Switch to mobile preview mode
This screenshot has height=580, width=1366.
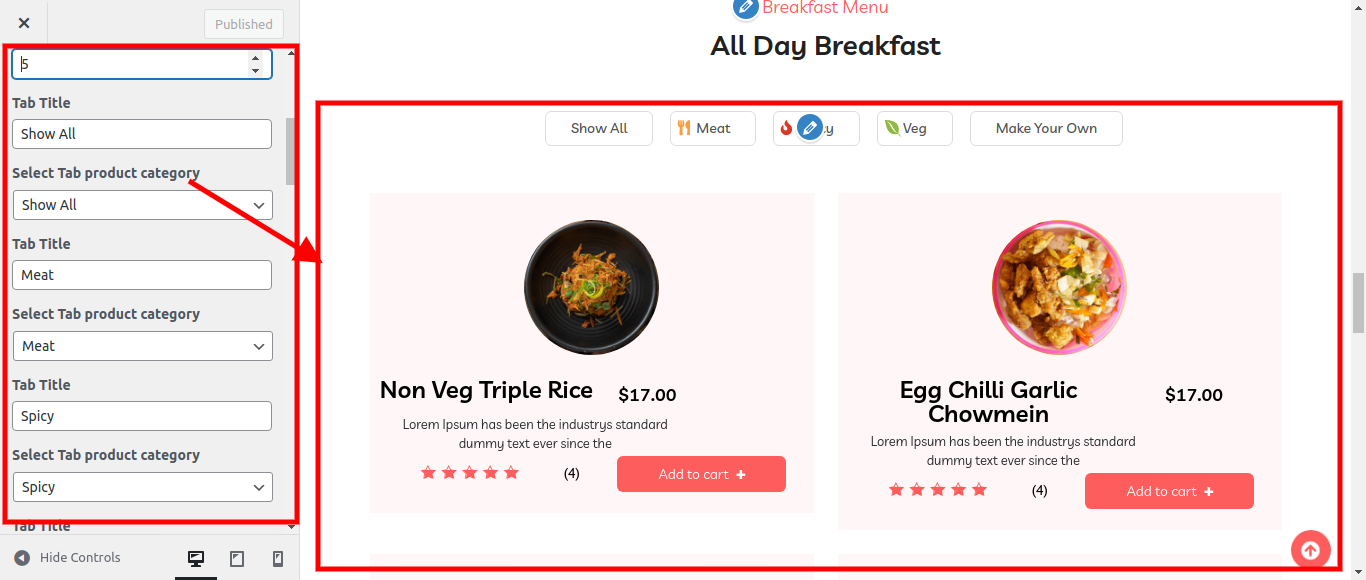[278, 558]
